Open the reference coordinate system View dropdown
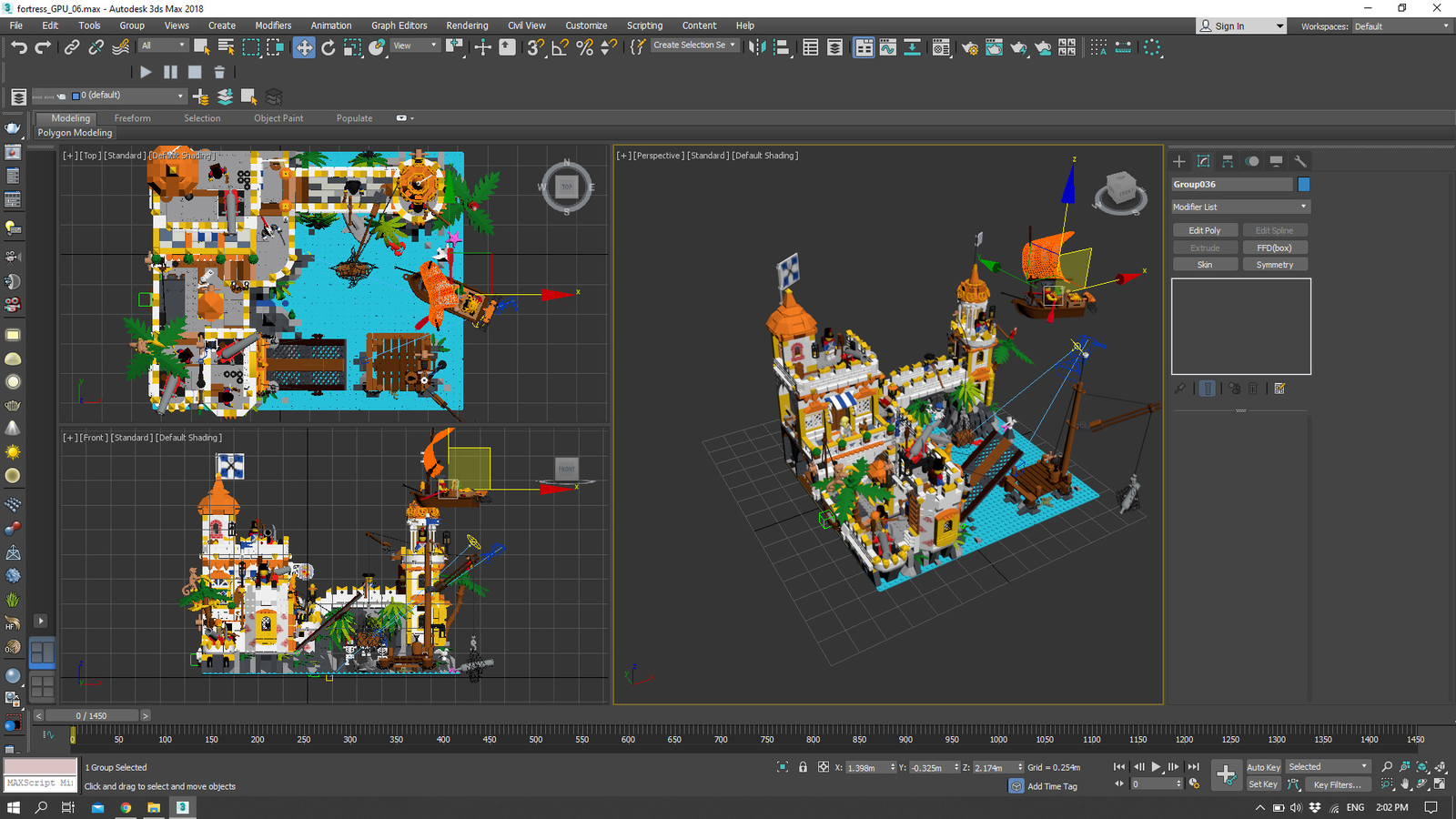This screenshot has width=1456, height=819. 416,45
